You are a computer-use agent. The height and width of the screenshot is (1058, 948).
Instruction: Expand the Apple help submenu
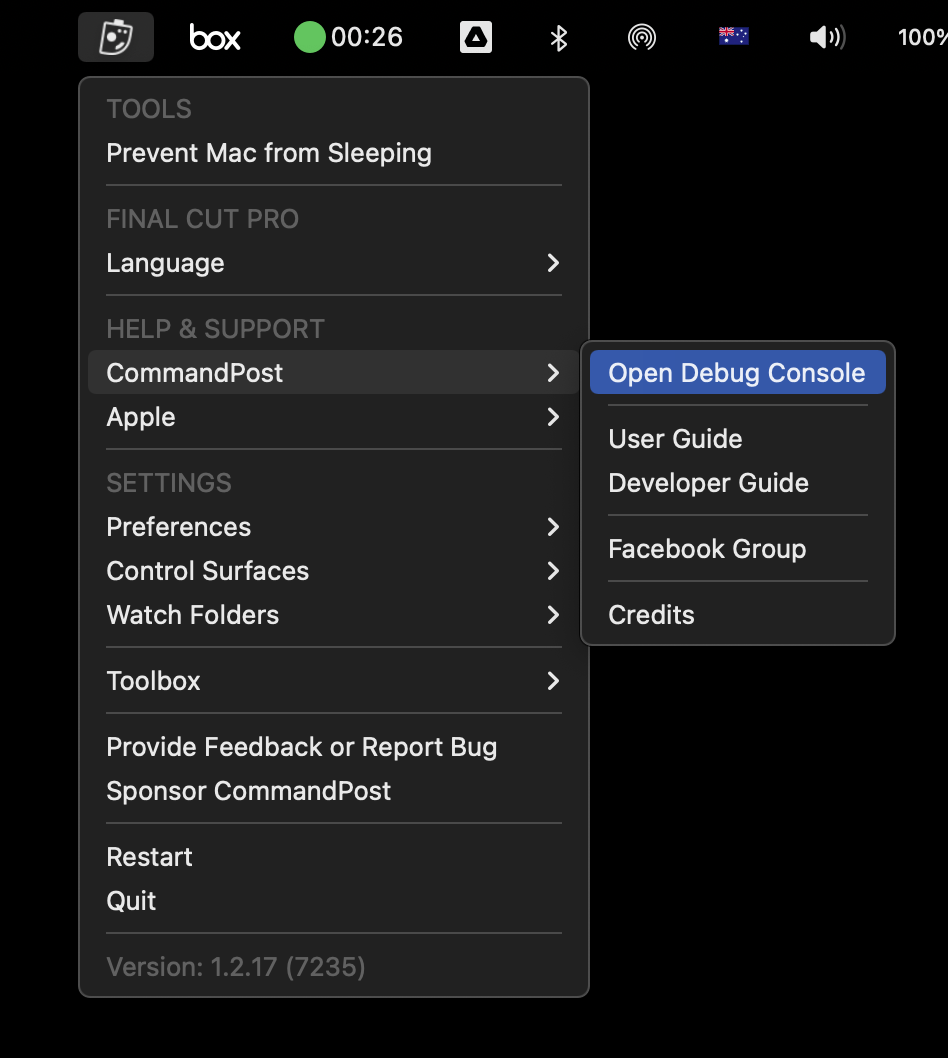tap(333, 417)
